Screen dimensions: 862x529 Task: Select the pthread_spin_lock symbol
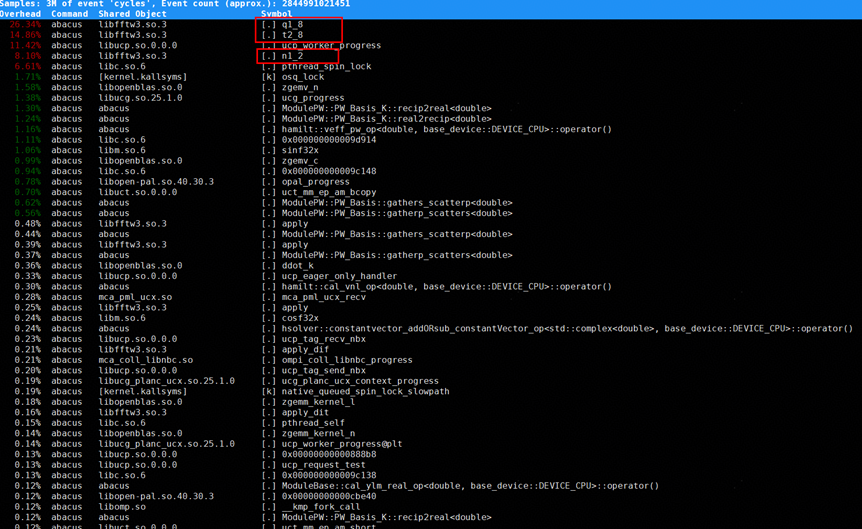[x=326, y=66]
